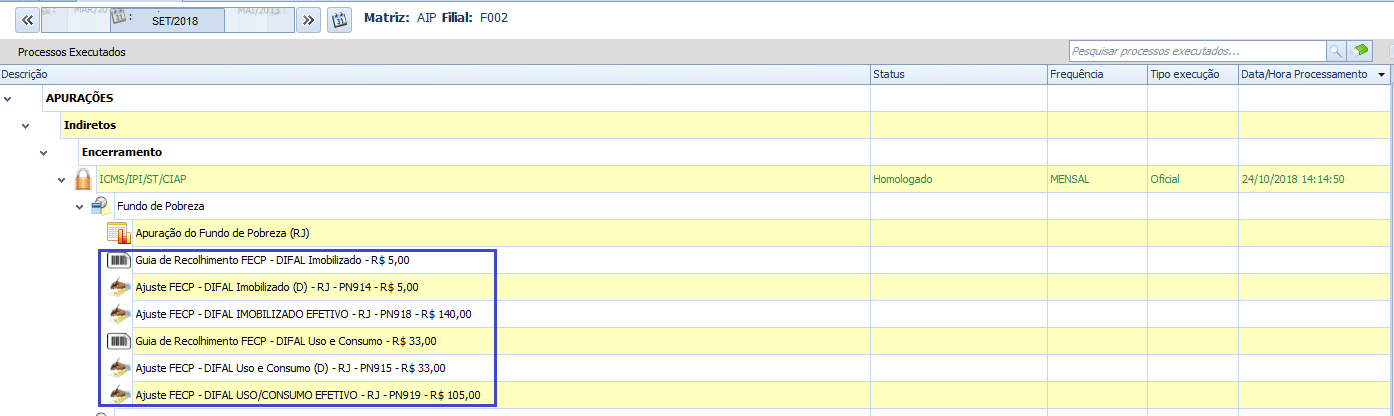Screen dimensions: 1394x416
Task: Click the search field for executed processes
Action: [x=1196, y=51]
